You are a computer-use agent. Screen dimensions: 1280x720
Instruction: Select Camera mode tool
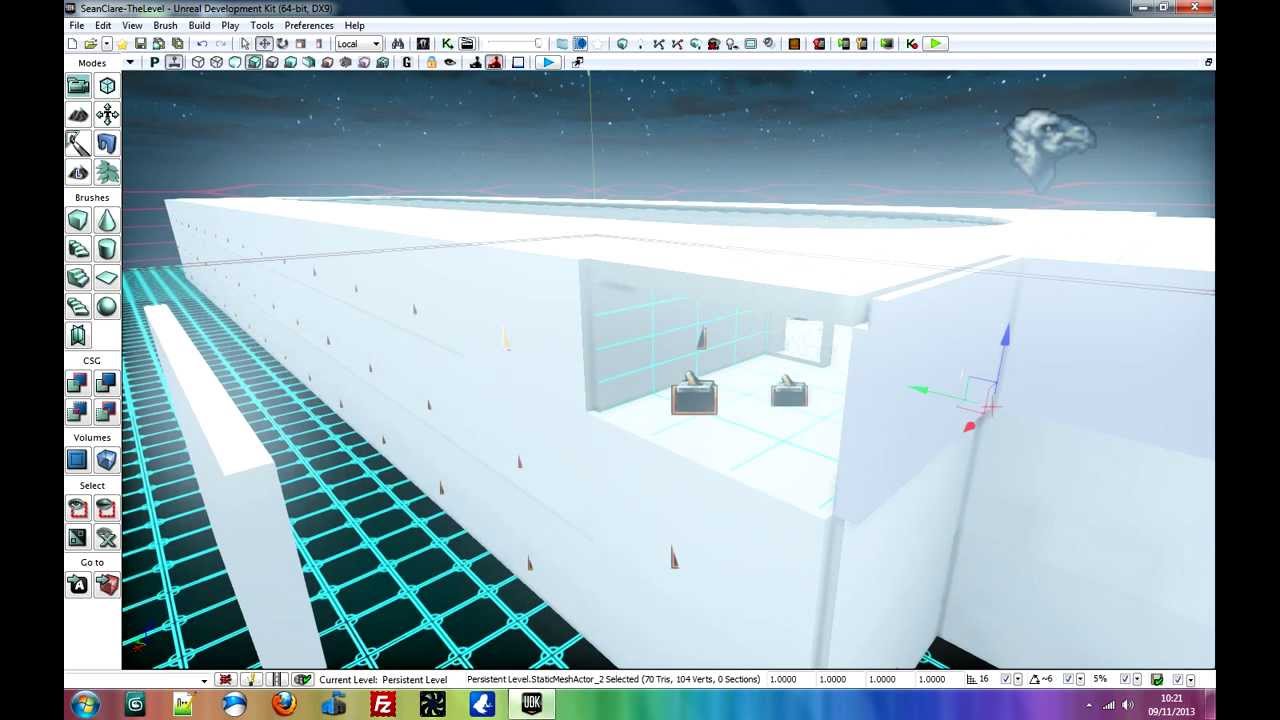[78, 86]
